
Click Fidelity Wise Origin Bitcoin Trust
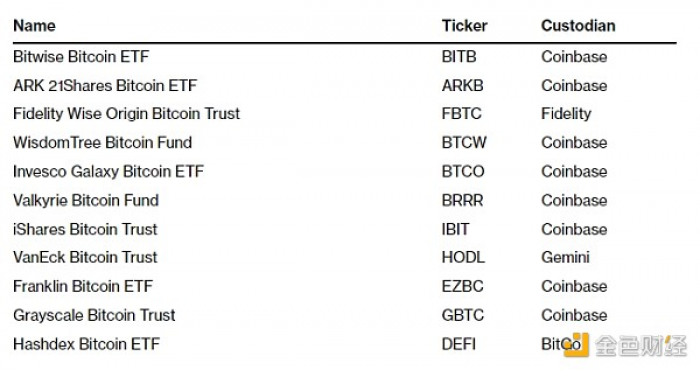click(126, 114)
